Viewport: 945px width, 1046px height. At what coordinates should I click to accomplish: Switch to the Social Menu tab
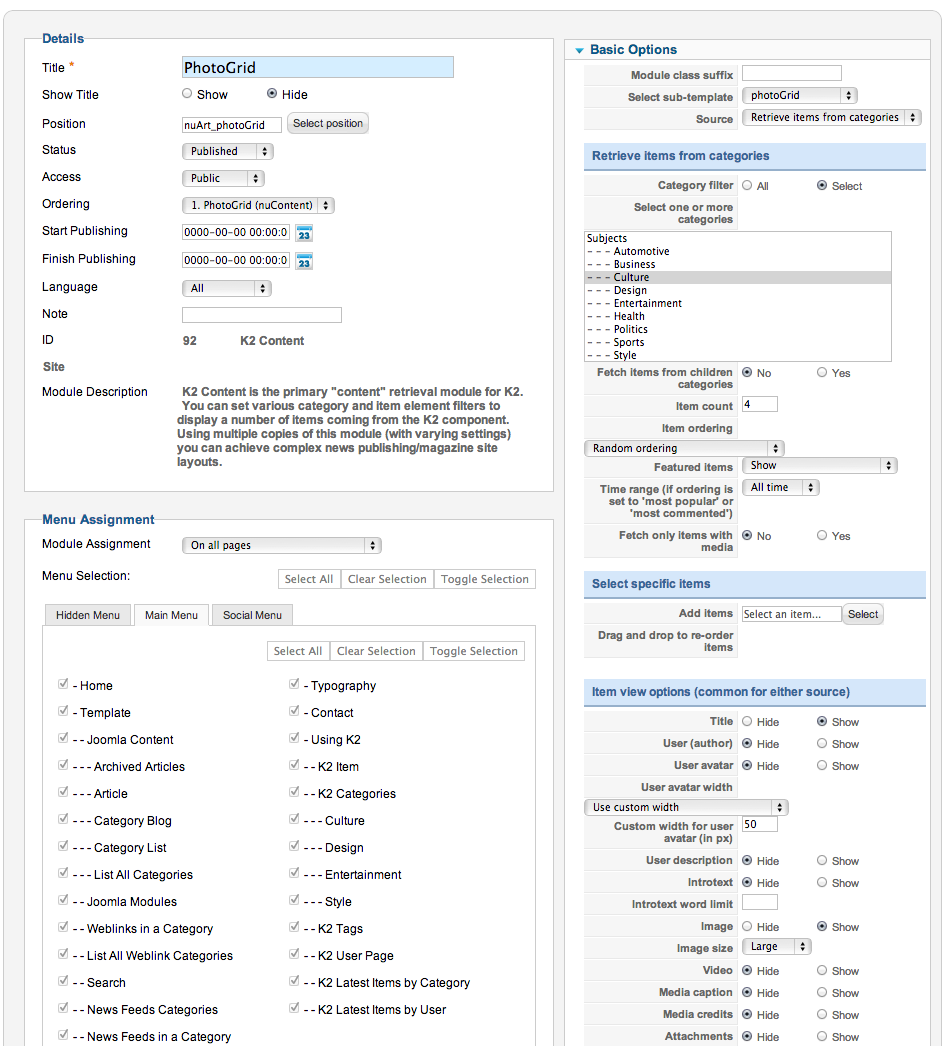(x=252, y=615)
